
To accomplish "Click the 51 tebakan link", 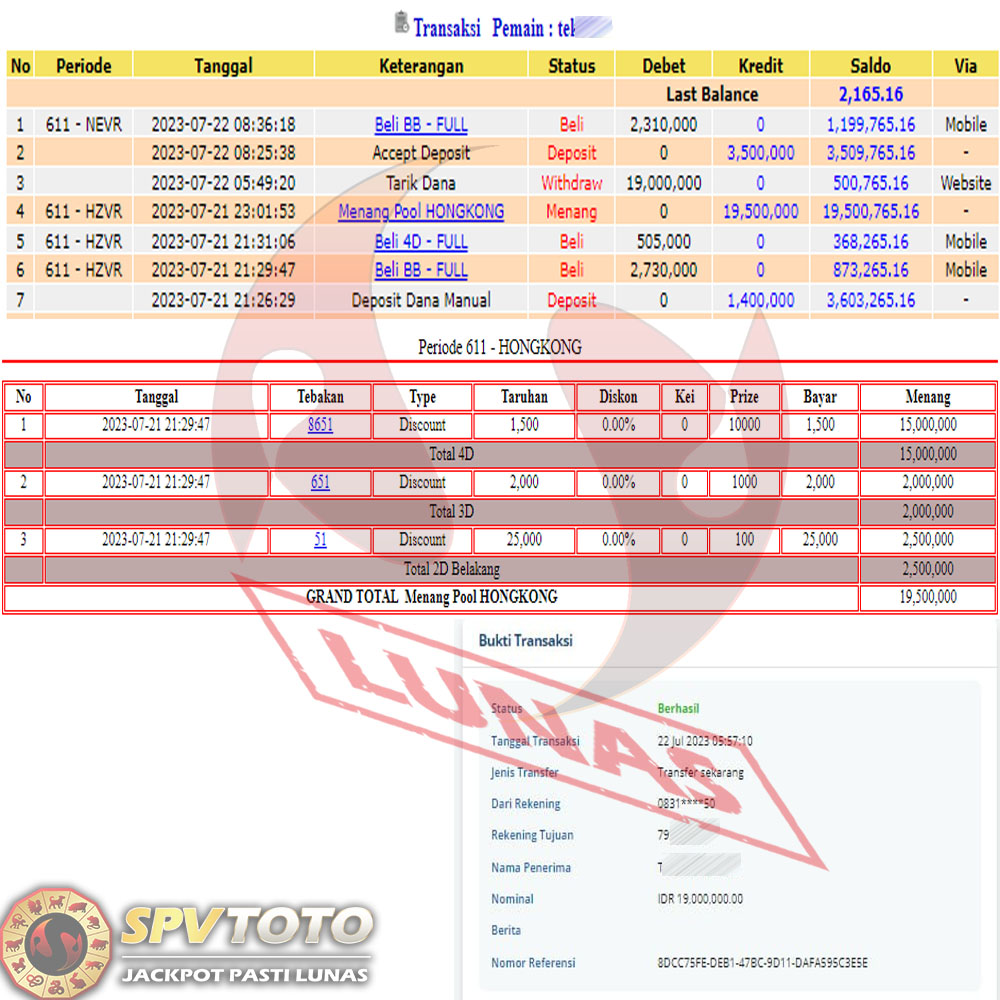I will point(320,540).
